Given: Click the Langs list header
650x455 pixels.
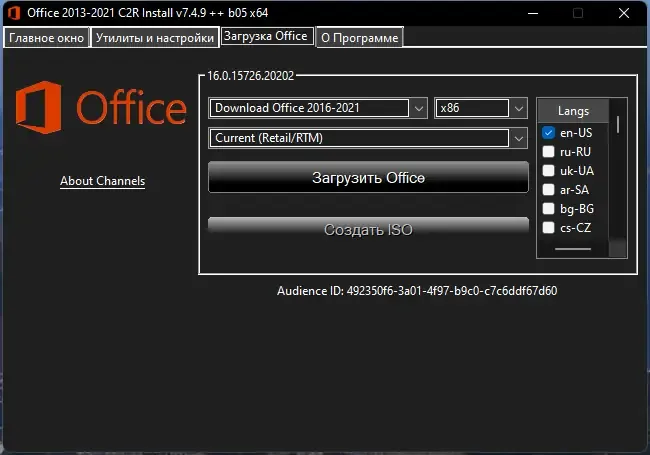Looking at the screenshot, I should pyautogui.click(x=573, y=111).
